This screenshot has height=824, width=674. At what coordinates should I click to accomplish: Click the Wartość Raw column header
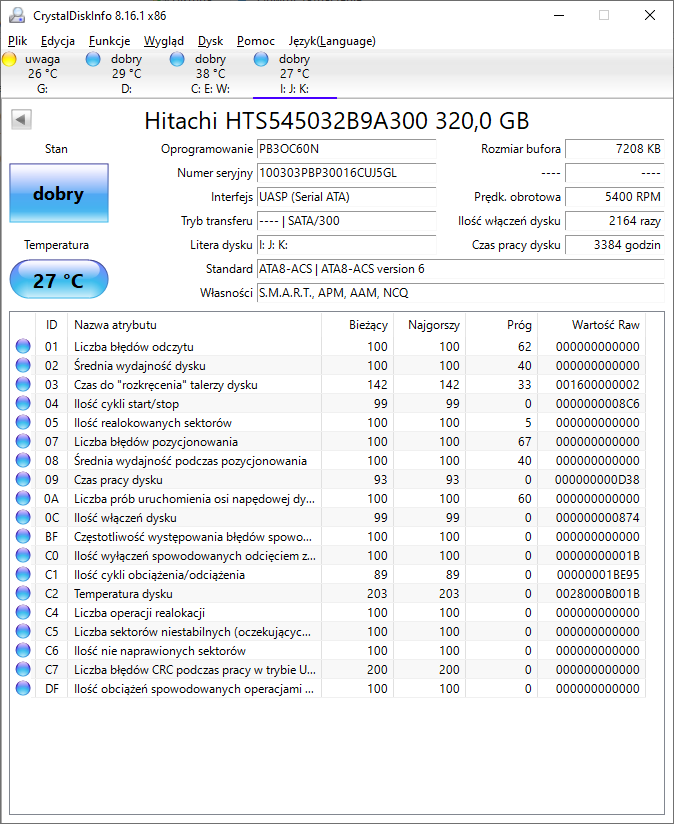tap(592, 325)
